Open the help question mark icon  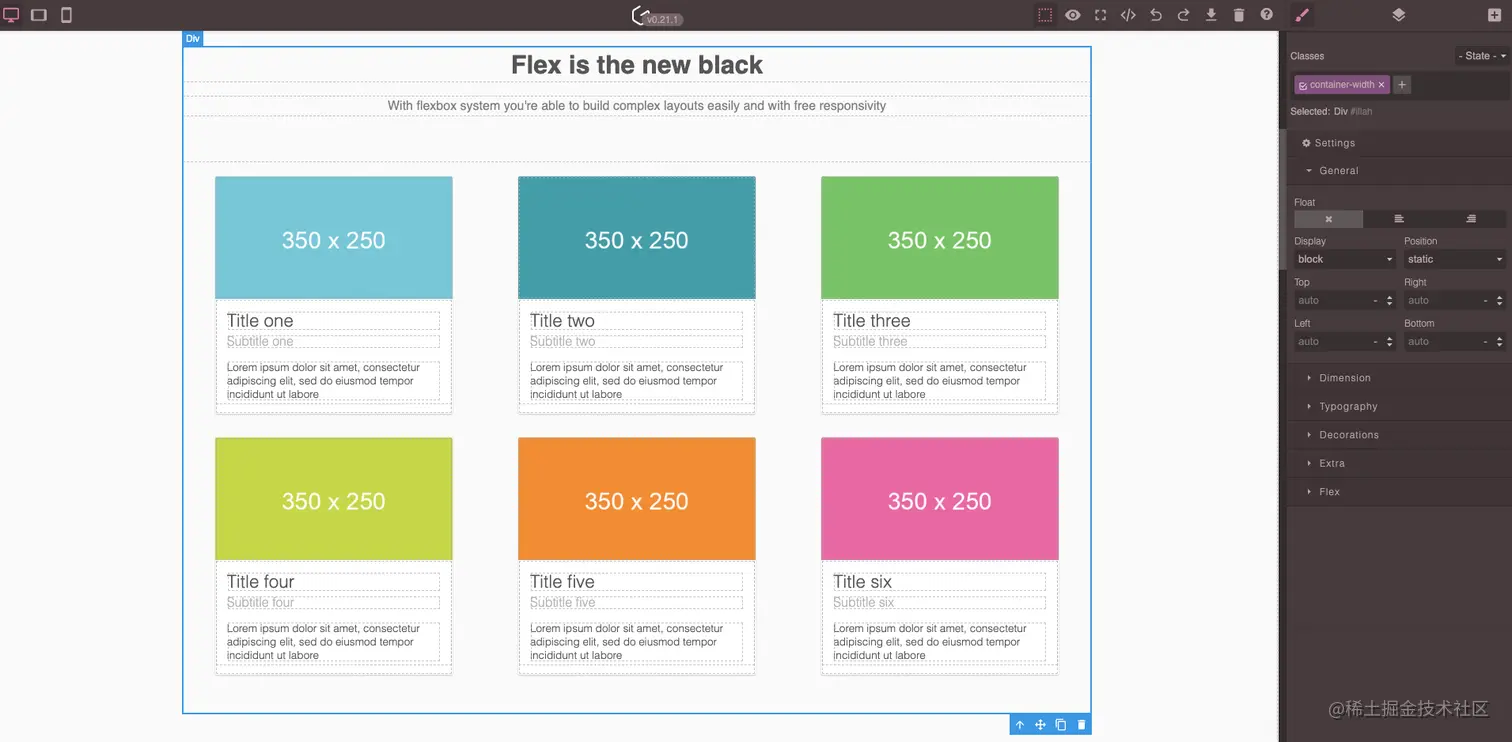coord(1267,15)
